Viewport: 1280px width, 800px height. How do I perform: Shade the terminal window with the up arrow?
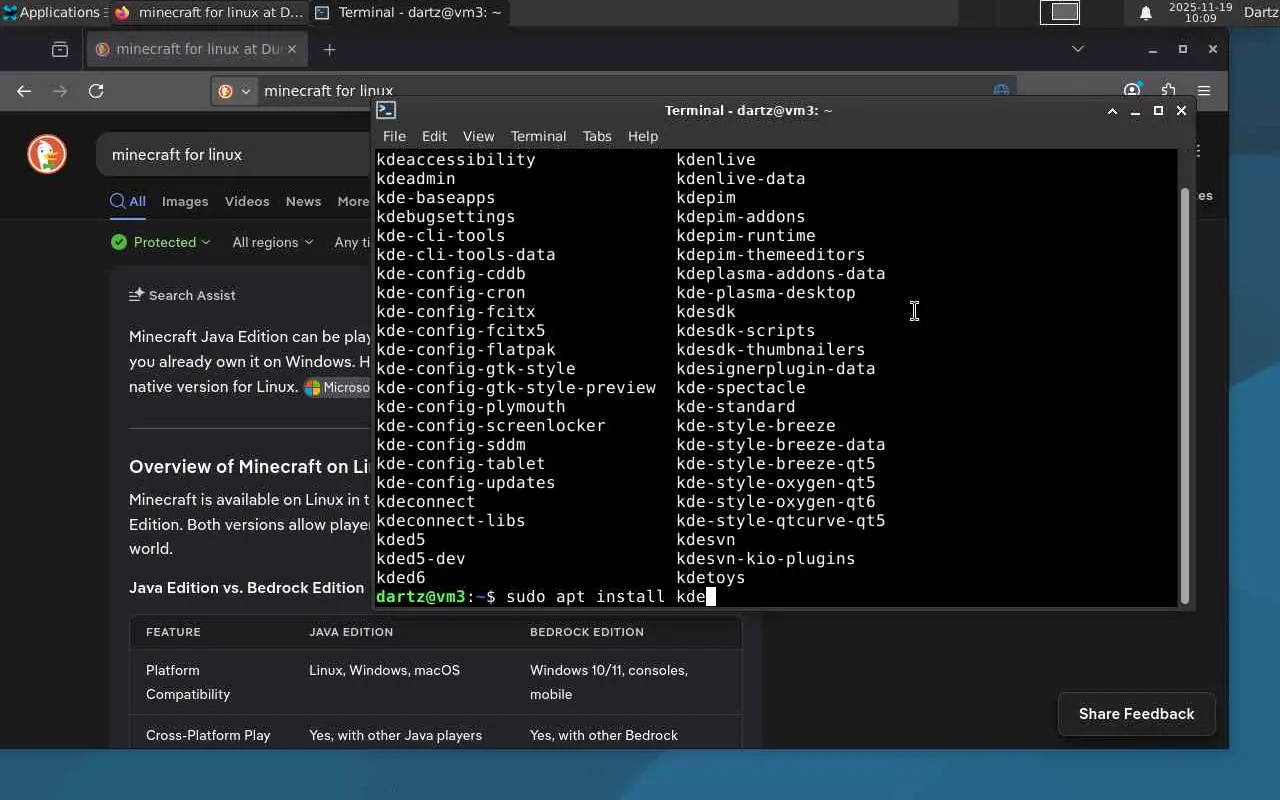[x=1112, y=111]
